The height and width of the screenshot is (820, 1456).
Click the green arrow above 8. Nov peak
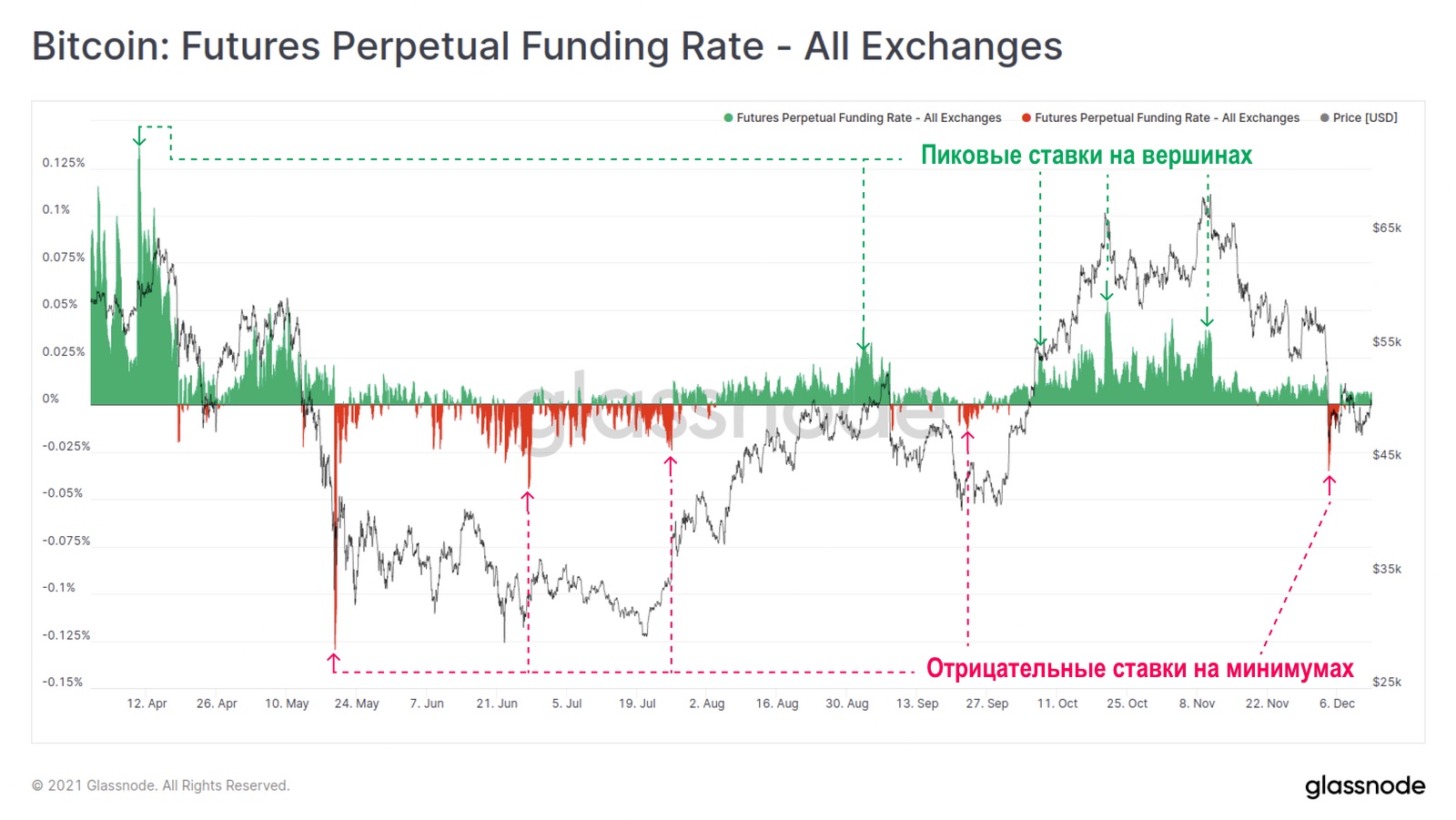click(x=1207, y=317)
